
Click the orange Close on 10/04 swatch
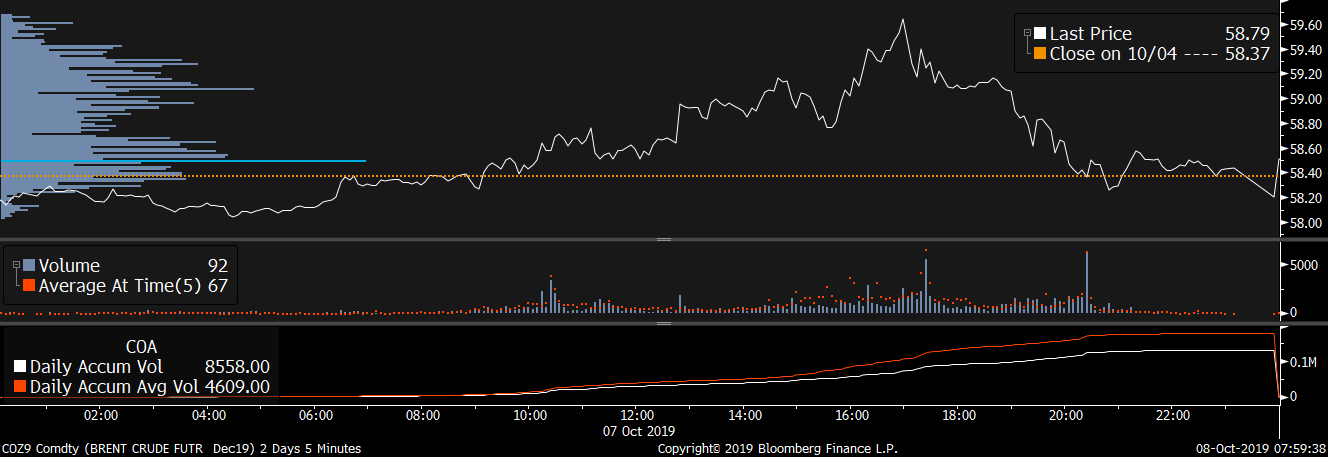(1040, 54)
